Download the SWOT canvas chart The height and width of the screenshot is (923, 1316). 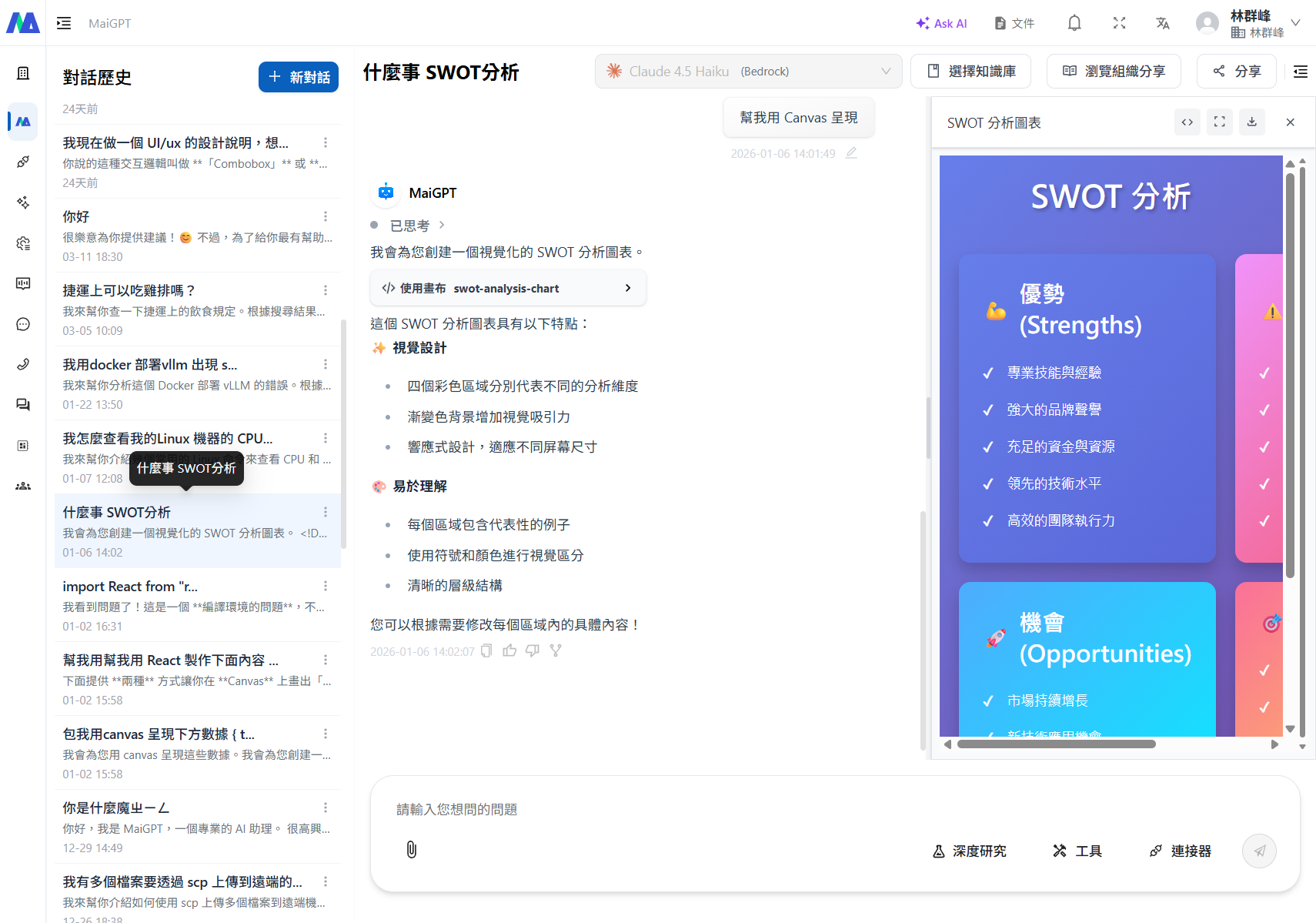(1252, 122)
